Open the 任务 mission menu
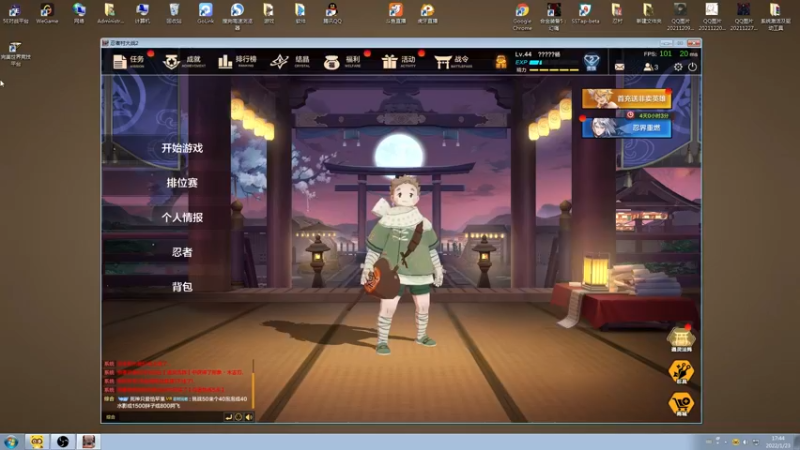Viewport: 800px width, 450px height. point(129,62)
